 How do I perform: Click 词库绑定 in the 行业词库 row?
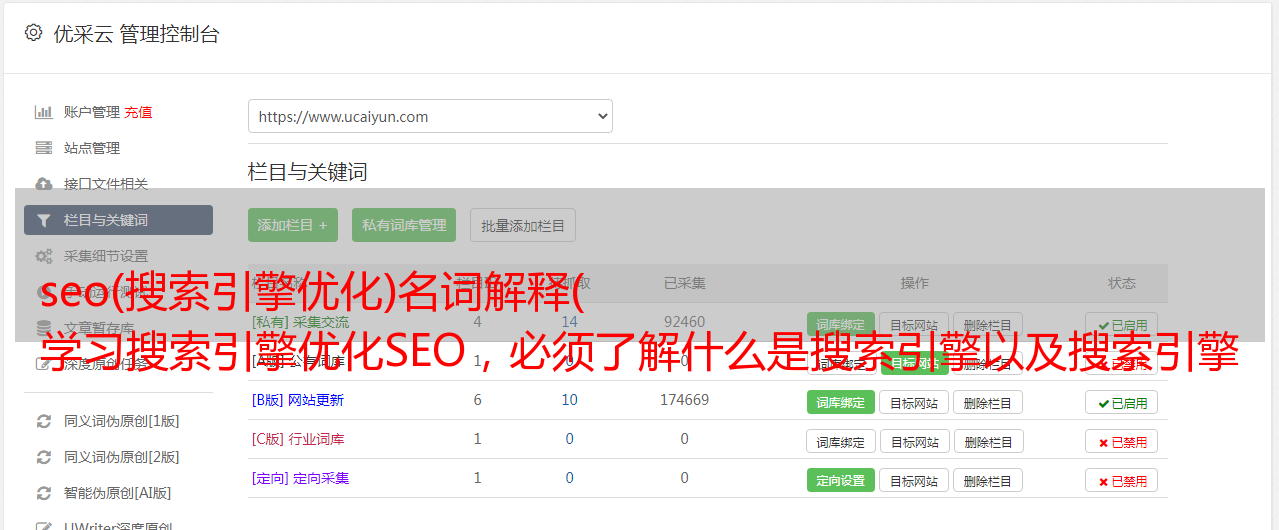tap(841, 441)
